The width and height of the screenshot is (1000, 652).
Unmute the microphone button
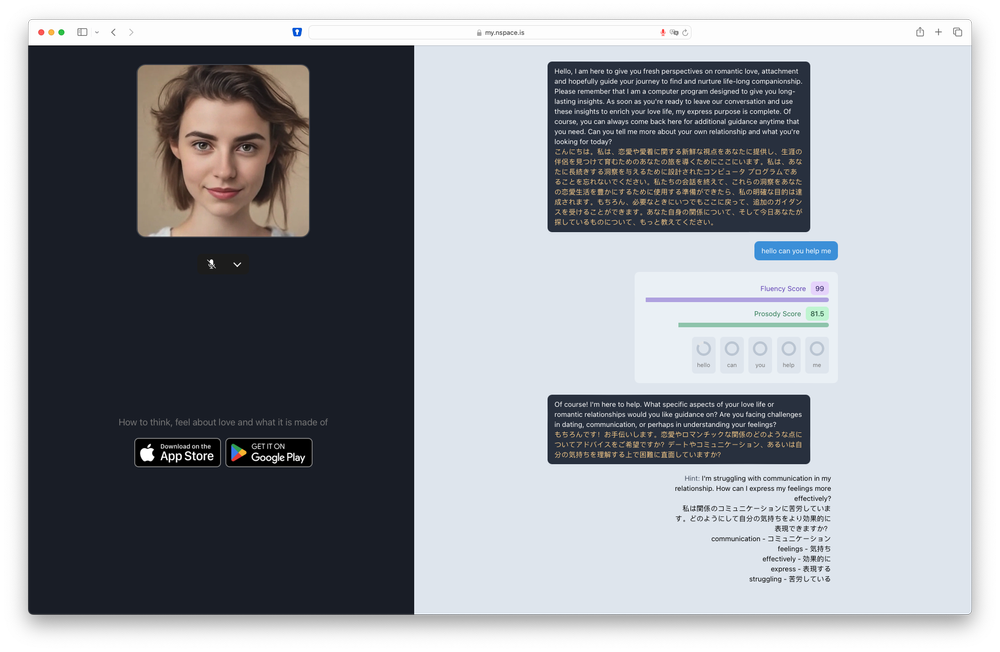point(211,264)
